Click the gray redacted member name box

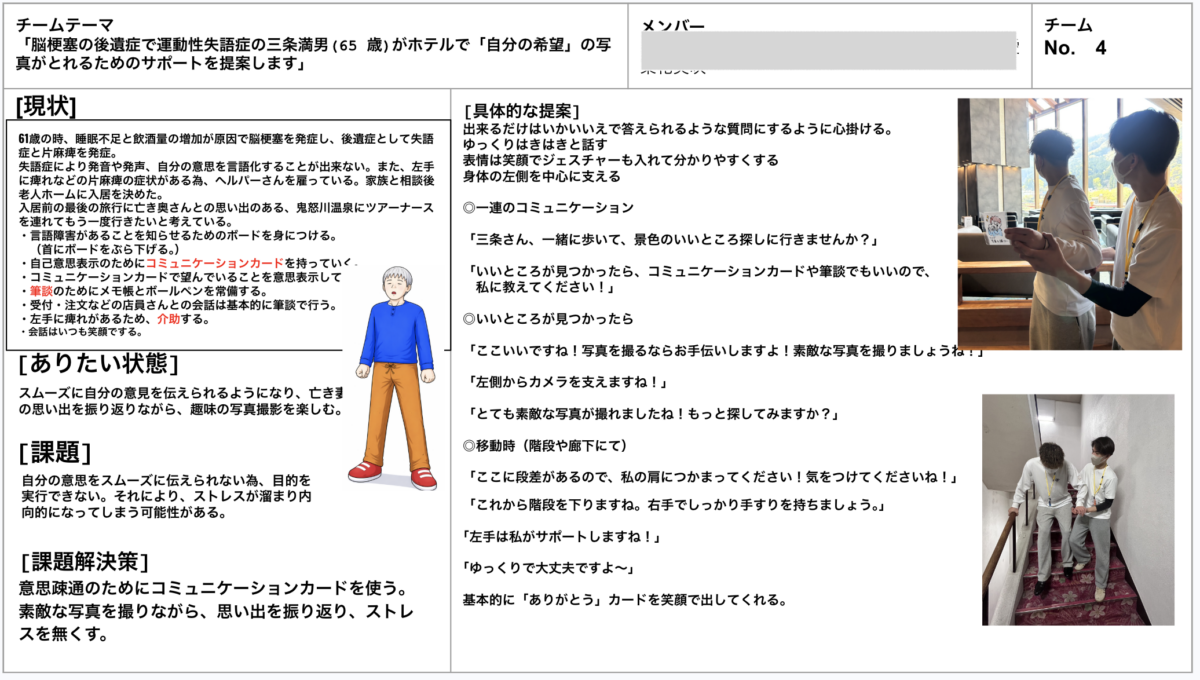(x=828, y=50)
